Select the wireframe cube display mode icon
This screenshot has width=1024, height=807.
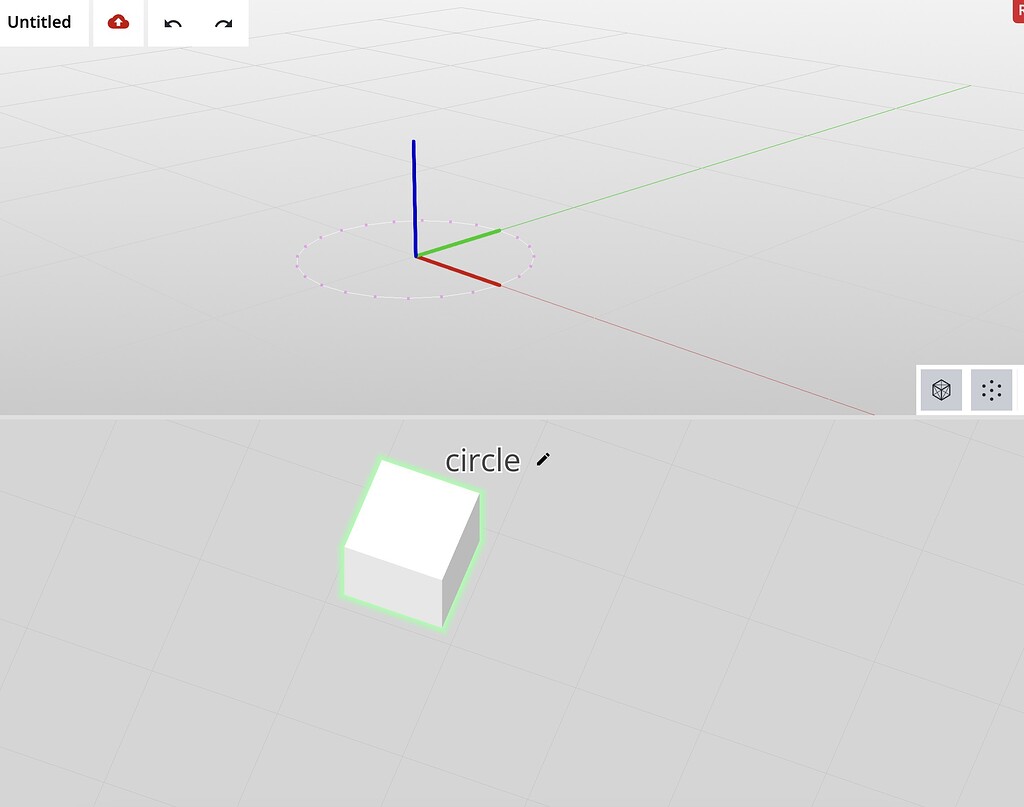click(940, 390)
